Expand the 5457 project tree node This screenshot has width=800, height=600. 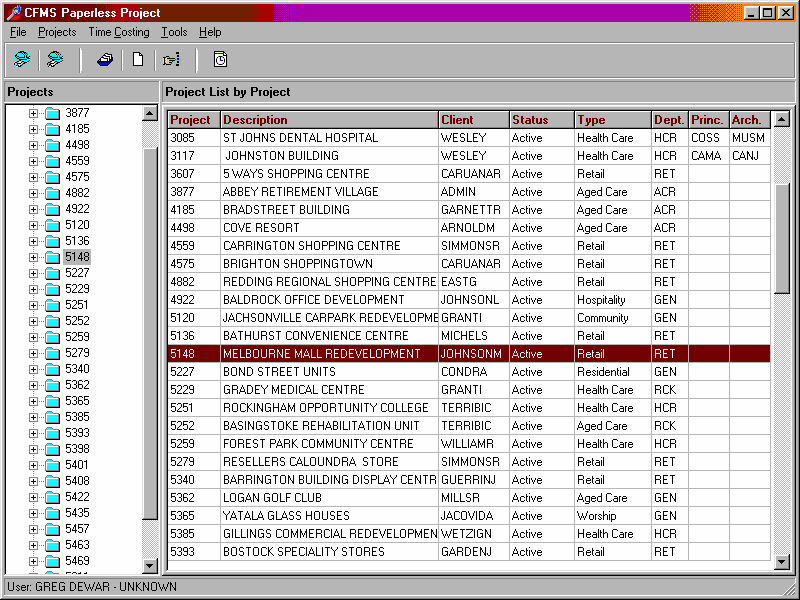(x=33, y=530)
